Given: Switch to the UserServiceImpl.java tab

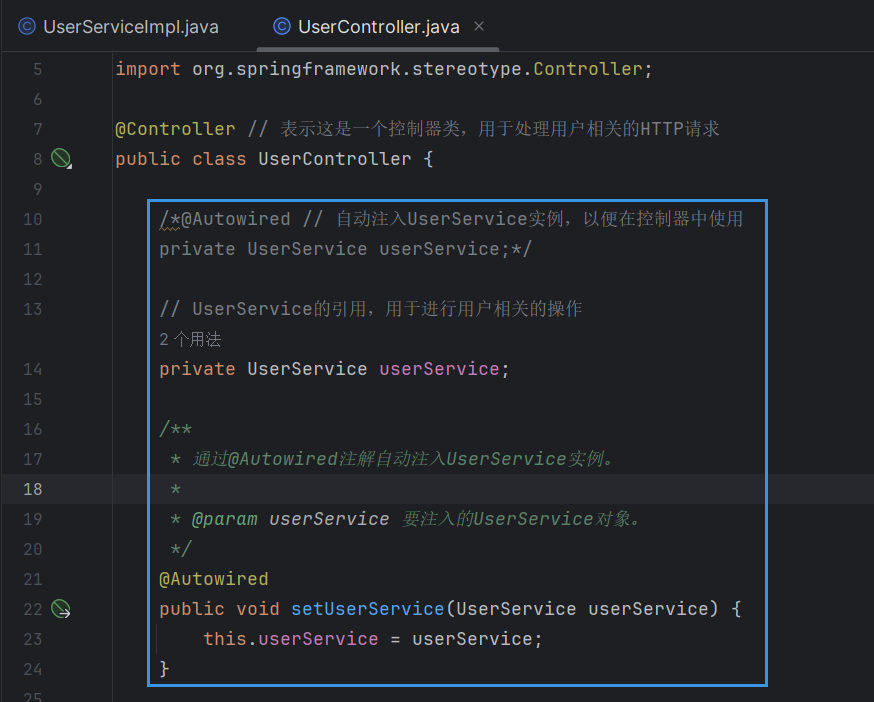Looking at the screenshot, I should 118,27.
